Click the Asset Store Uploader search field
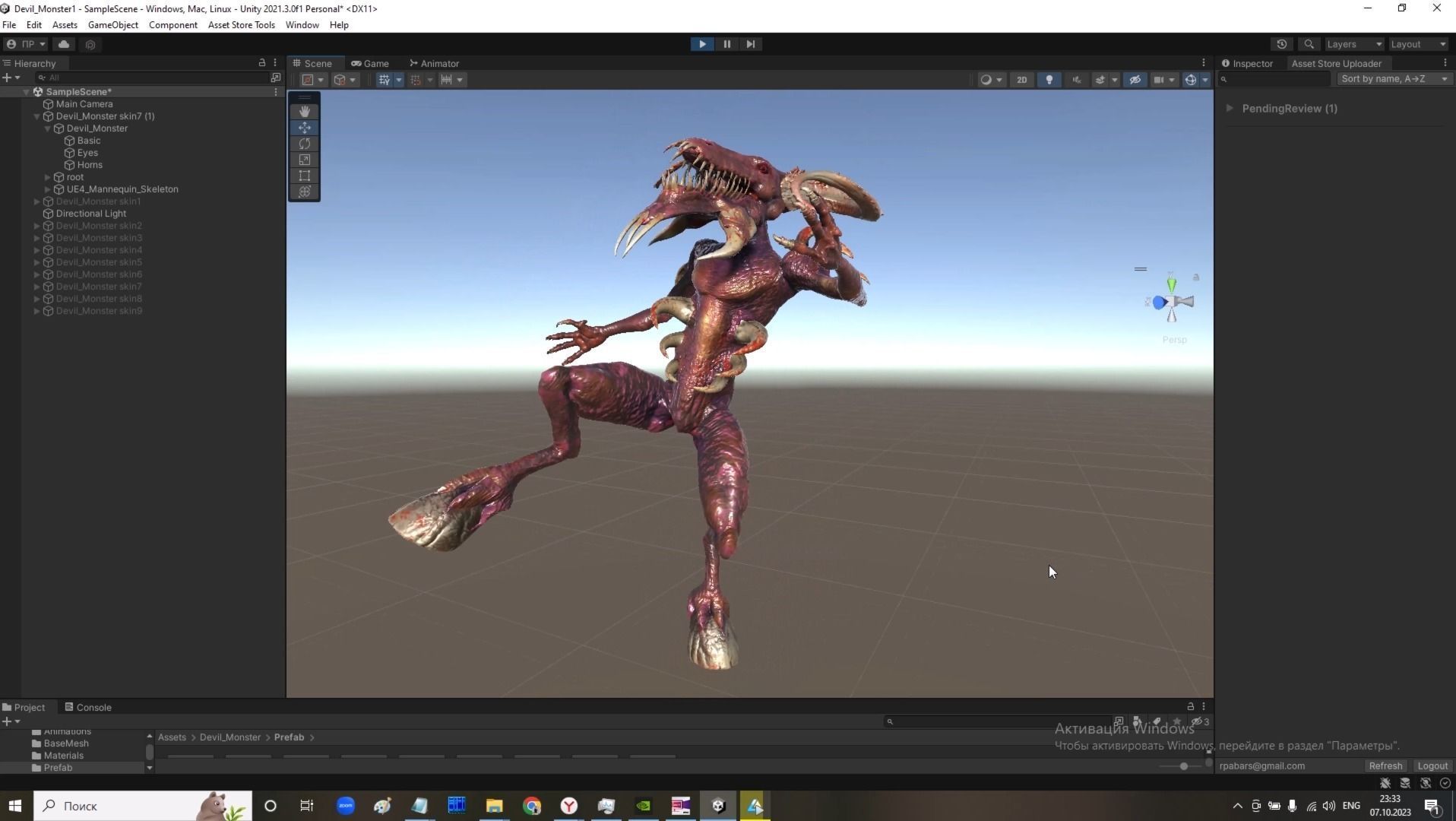This screenshot has height=821, width=1456. (1274, 79)
